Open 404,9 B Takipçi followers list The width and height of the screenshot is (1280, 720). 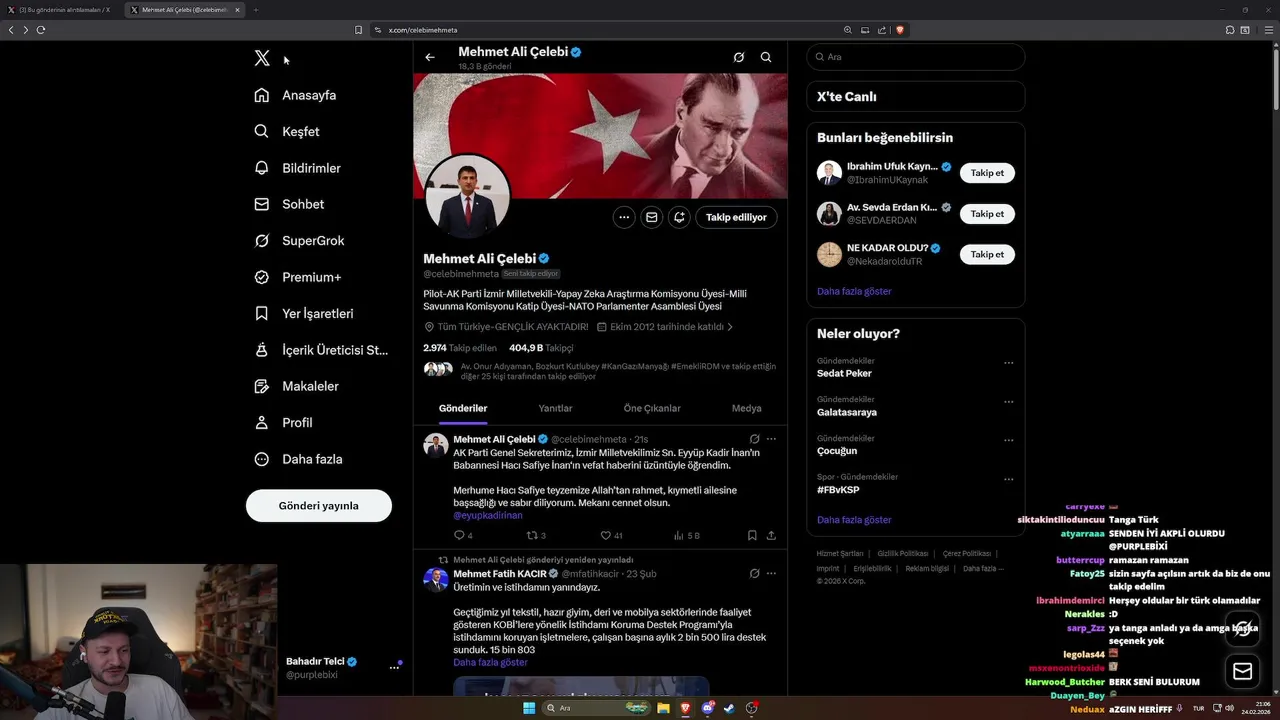tap(541, 348)
